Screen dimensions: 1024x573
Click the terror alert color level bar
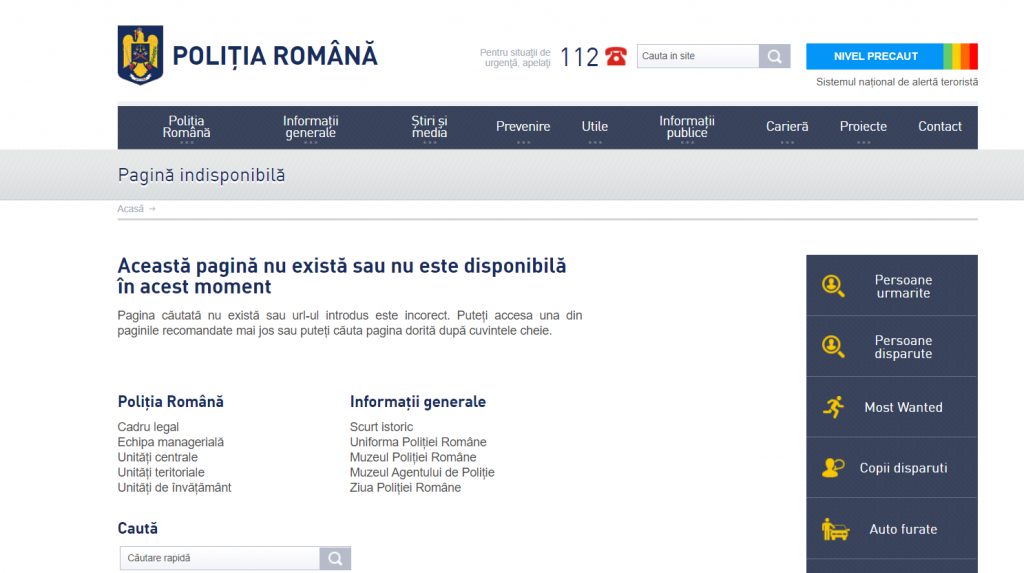(x=960, y=56)
